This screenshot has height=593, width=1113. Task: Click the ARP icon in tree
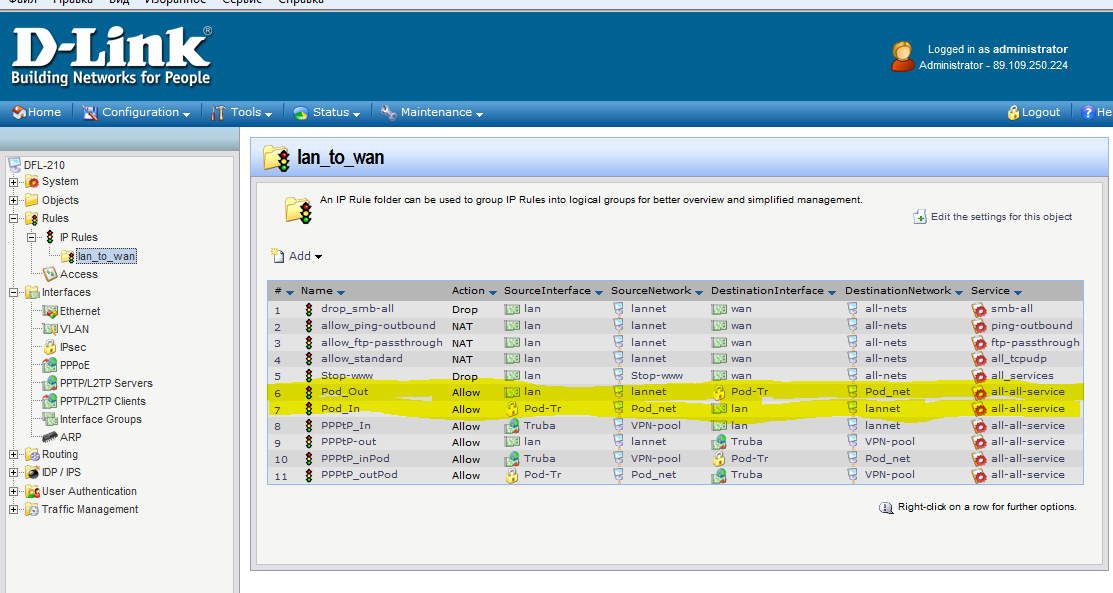coord(50,437)
